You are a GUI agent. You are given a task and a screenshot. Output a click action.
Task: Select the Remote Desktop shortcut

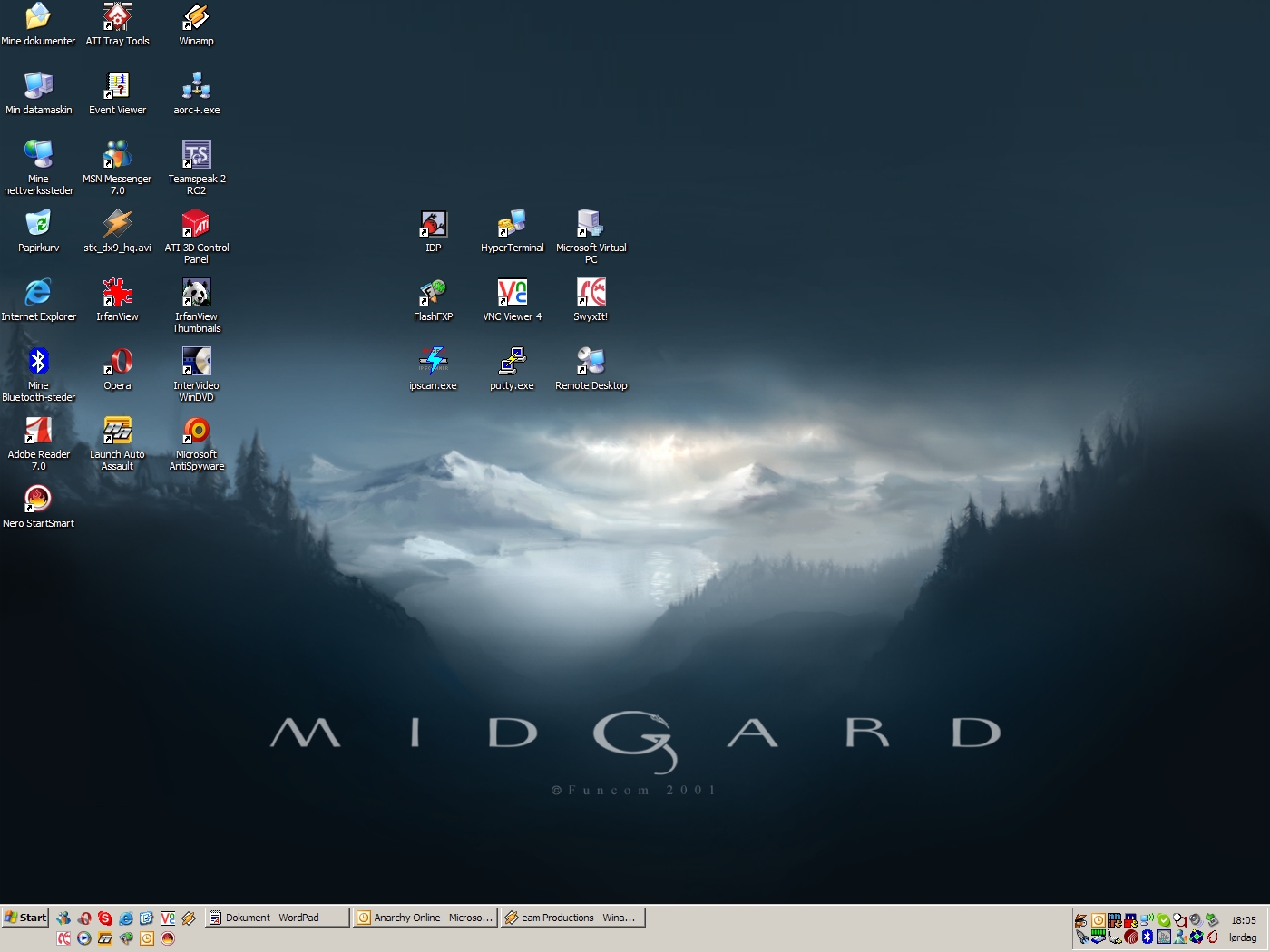(591, 362)
